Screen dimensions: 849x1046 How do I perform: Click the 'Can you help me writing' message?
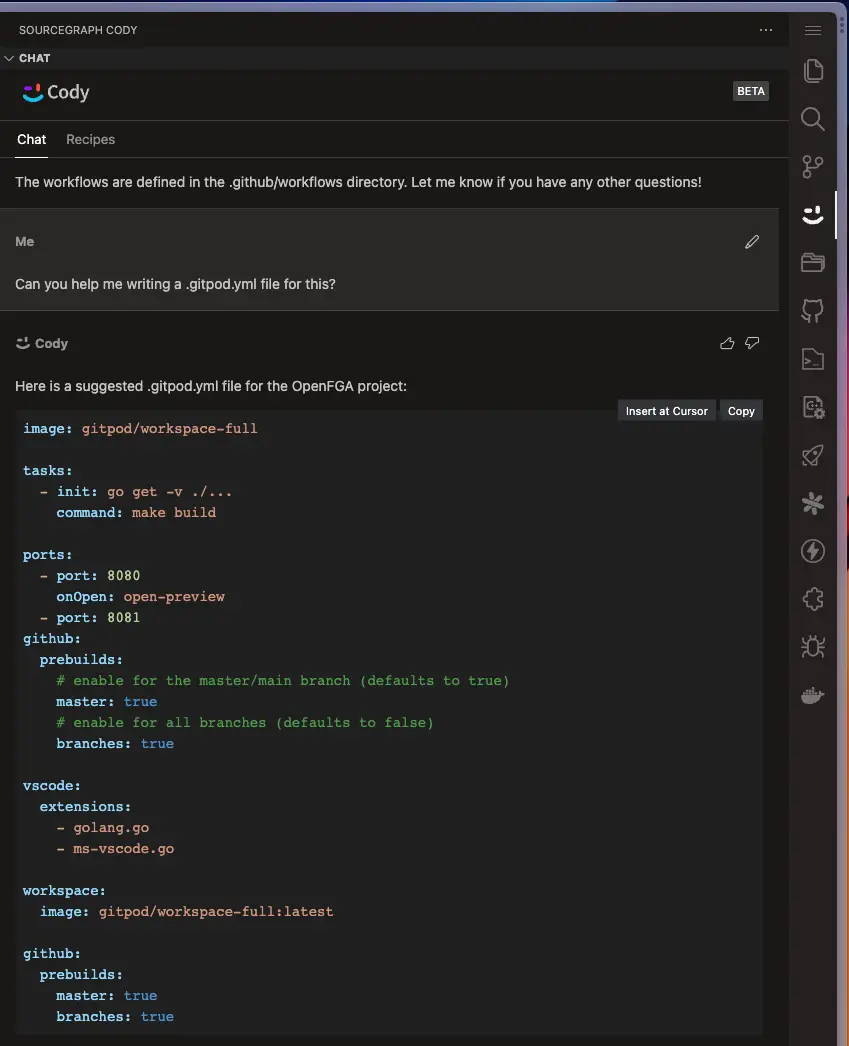pyautogui.click(x=175, y=284)
